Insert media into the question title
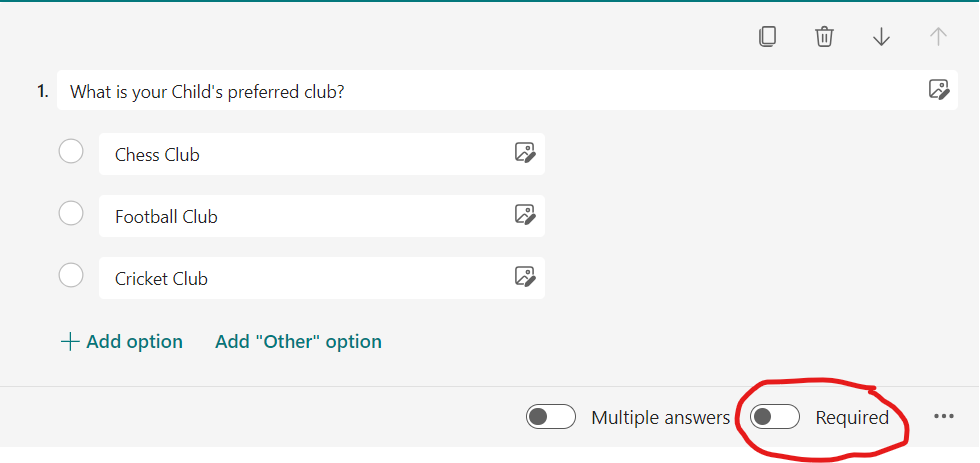Screen dimensions: 980x463 click(x=938, y=90)
